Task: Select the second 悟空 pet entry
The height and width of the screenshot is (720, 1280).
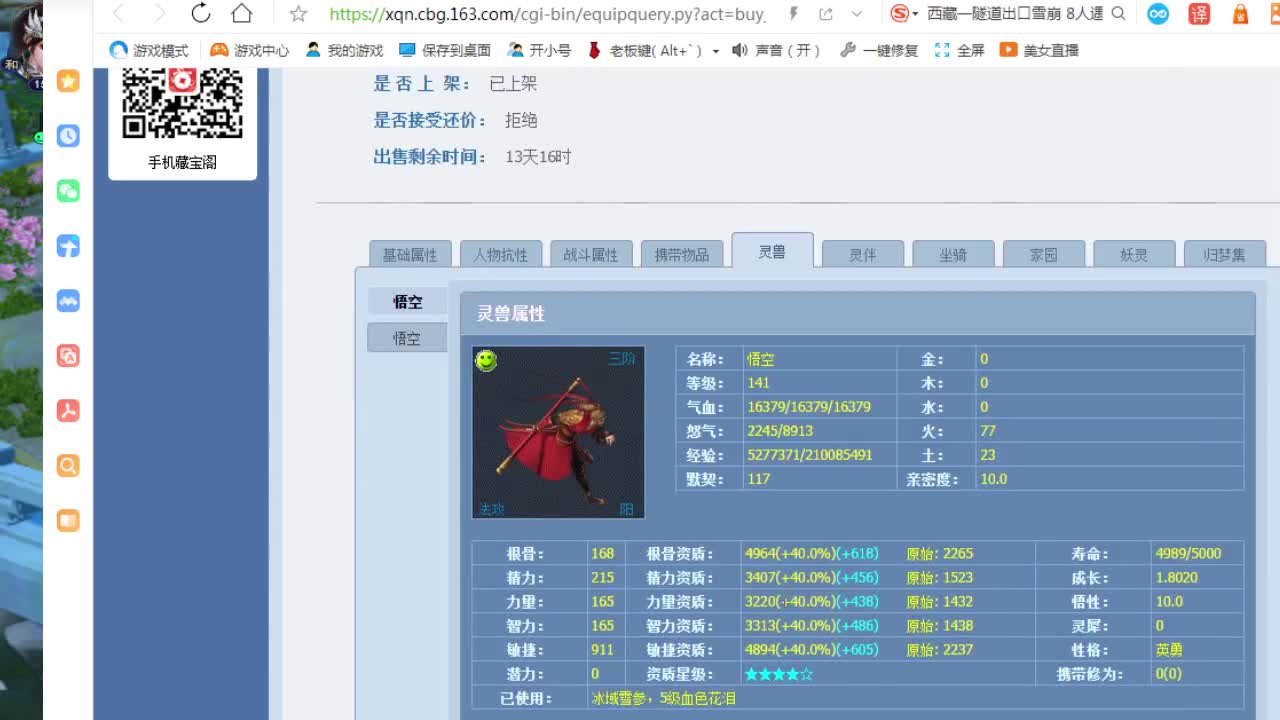Action: (407, 338)
